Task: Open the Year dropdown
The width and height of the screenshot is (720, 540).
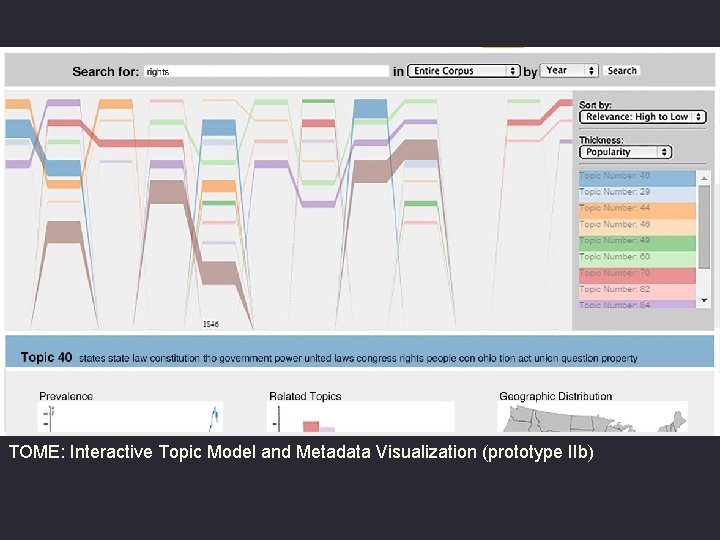Action: coord(569,70)
